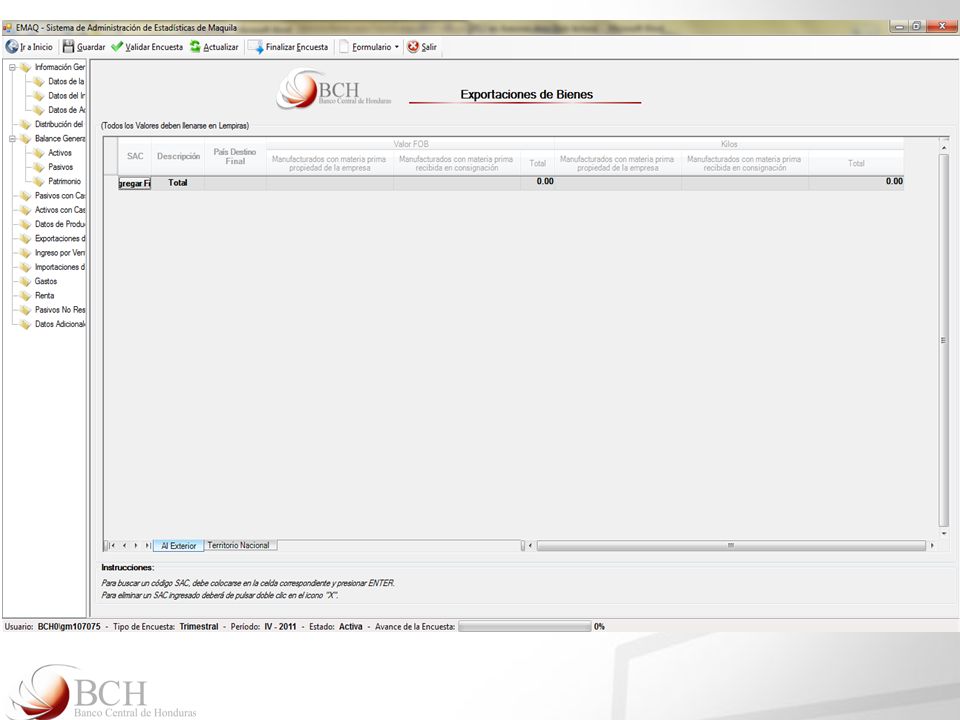Screen dimensions: 960x720
Task: Click the Formulario page icon
Action: 344,47
